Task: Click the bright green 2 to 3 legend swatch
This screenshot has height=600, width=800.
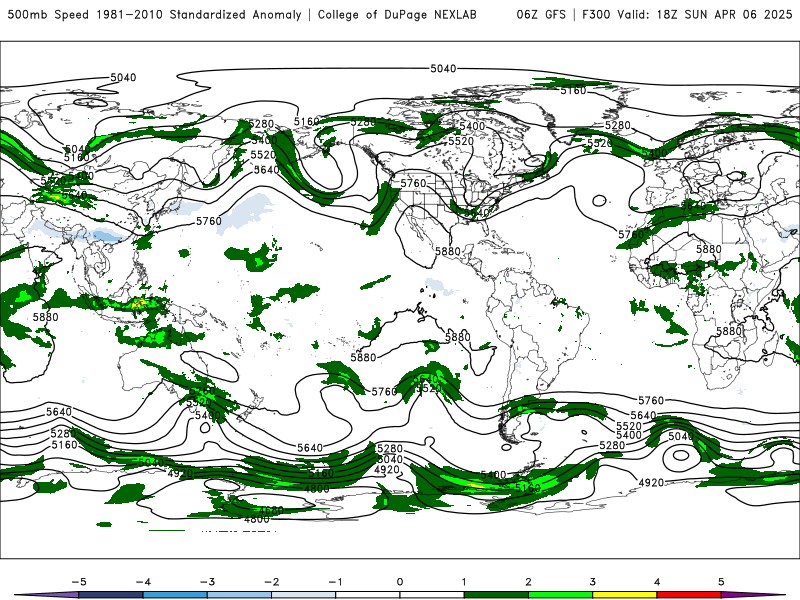Action: pyautogui.click(x=560, y=595)
